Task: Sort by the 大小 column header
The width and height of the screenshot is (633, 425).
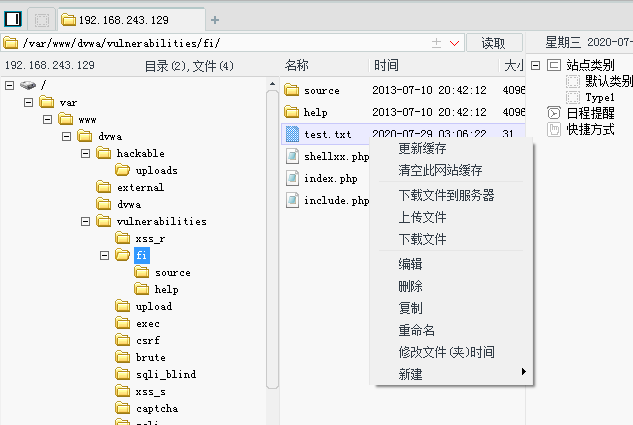Action: (514, 65)
